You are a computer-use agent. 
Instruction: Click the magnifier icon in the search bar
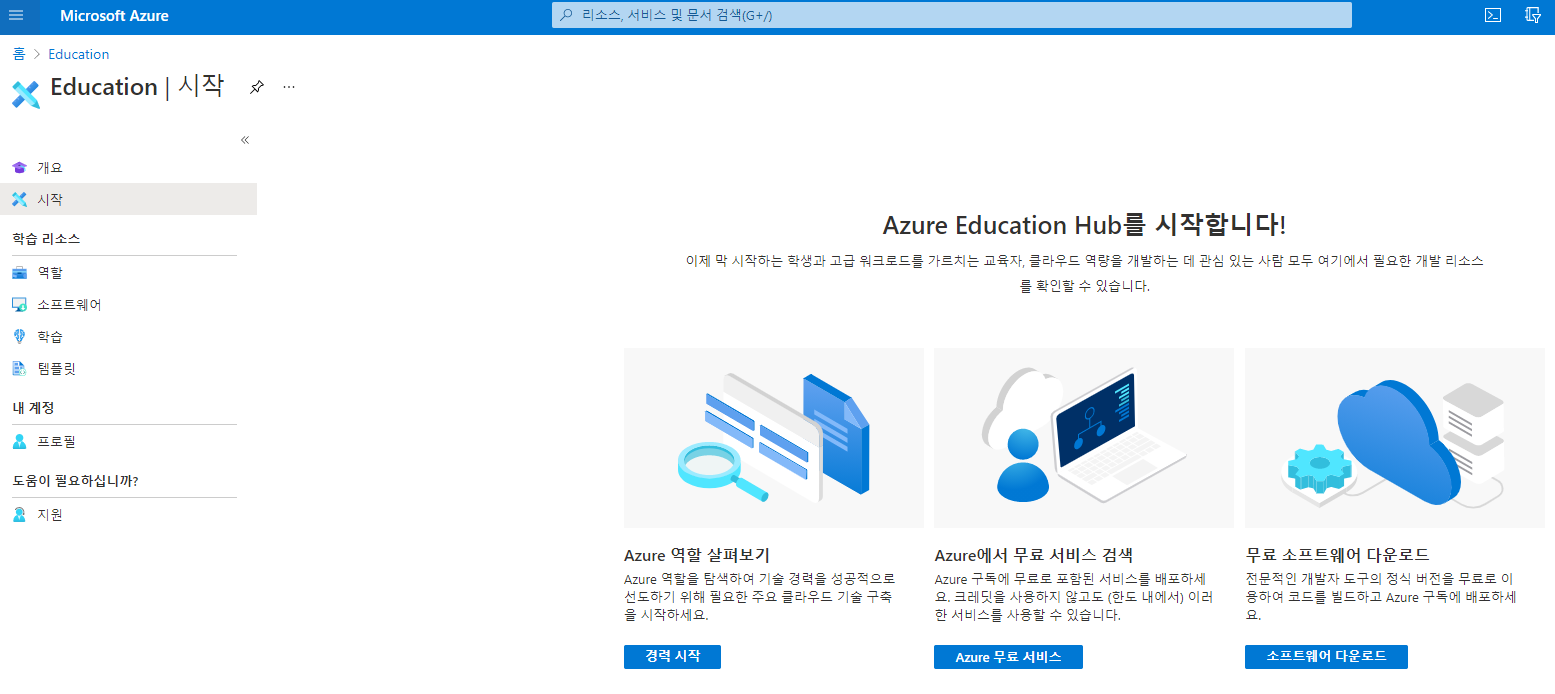(566, 16)
